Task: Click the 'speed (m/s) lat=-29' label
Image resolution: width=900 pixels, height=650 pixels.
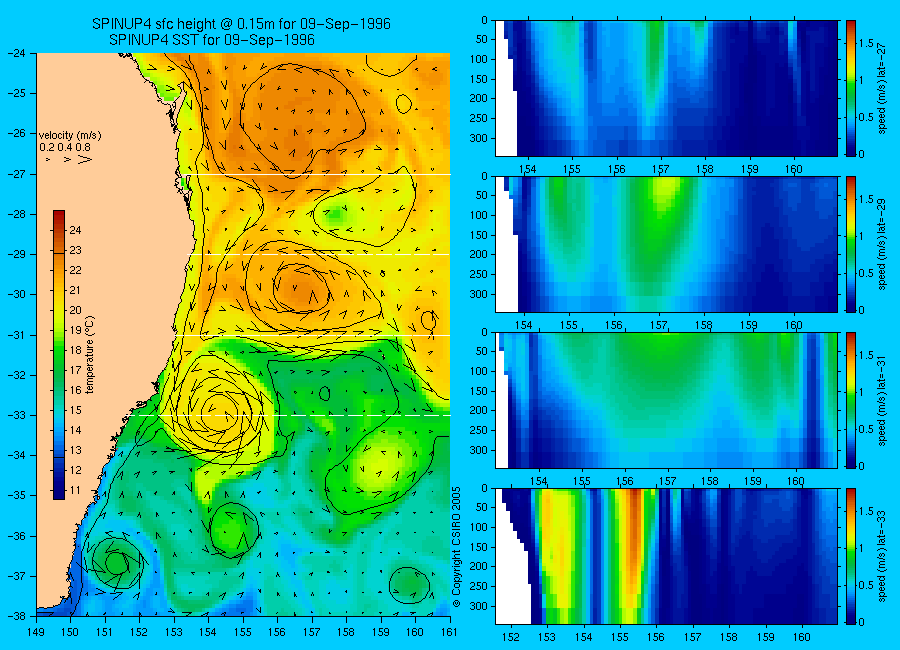Action: click(883, 245)
